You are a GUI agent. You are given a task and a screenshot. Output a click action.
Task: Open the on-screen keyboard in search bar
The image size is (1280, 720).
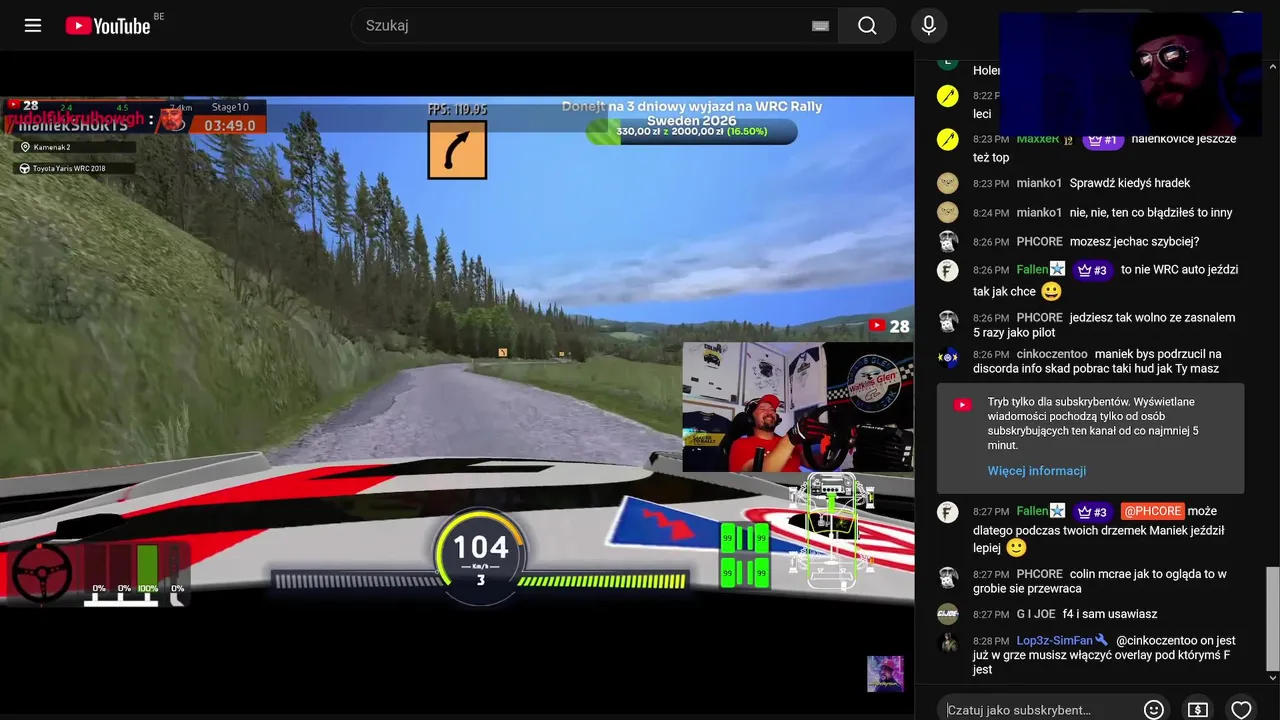(x=820, y=26)
